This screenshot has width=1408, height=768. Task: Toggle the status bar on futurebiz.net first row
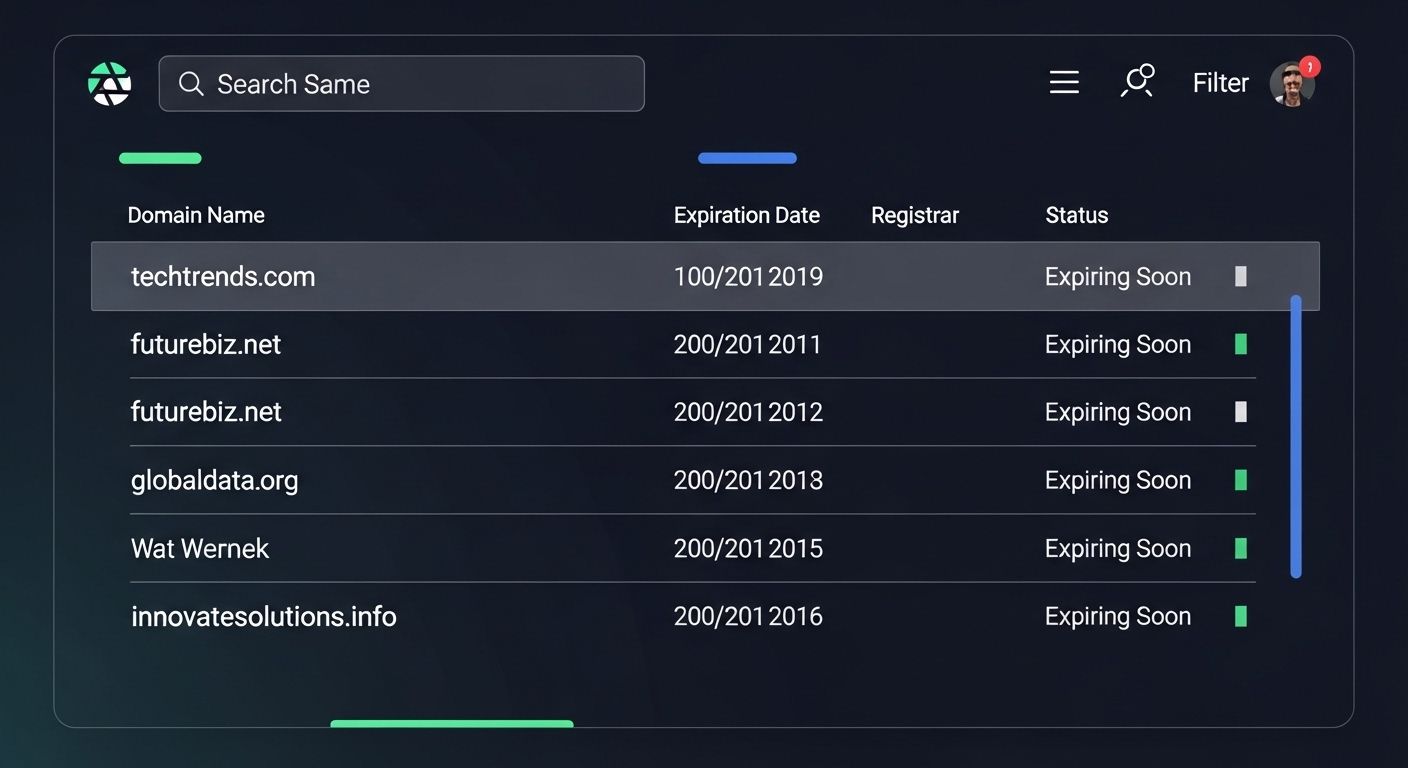pyautogui.click(x=1240, y=344)
